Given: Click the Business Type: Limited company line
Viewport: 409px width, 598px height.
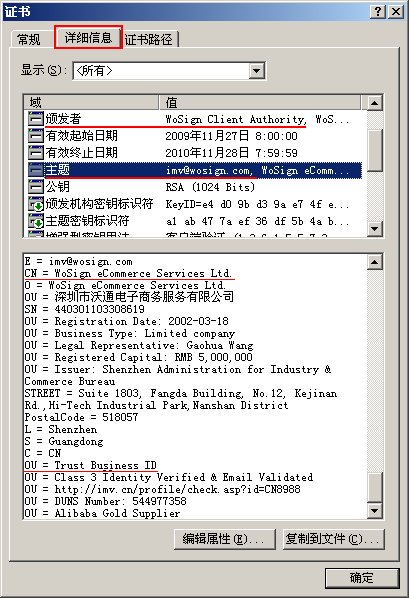Looking at the screenshot, I should point(130,333).
